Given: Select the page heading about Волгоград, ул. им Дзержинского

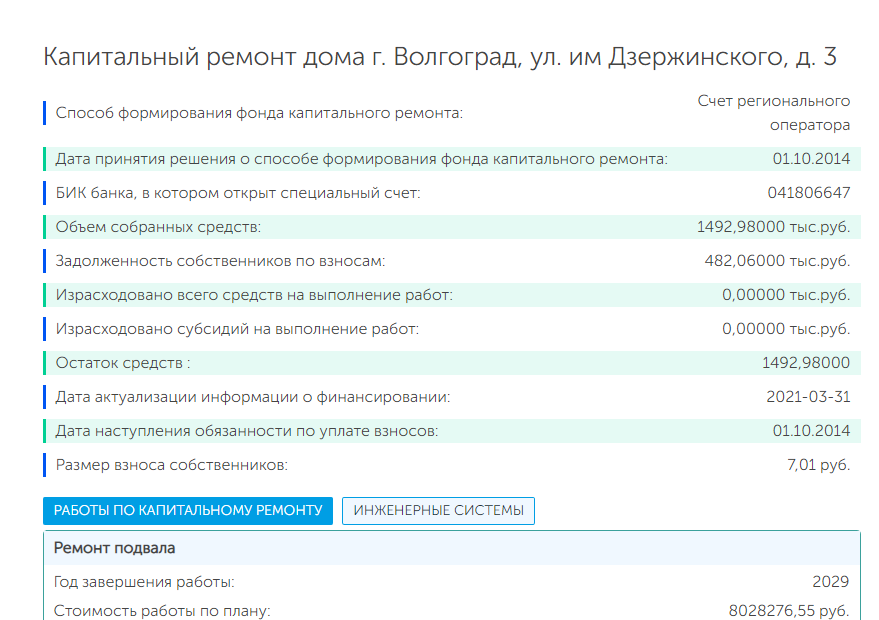Looking at the screenshot, I should [x=440, y=57].
